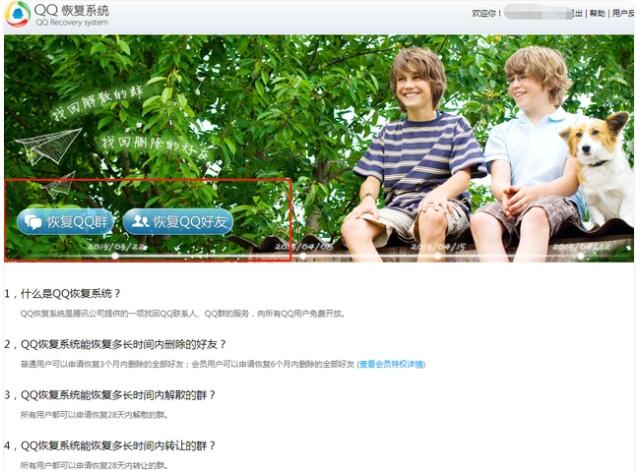This screenshot has height=471, width=641.
Task: Click the small paper airplane above 恢复QQ群
Action: click(60, 183)
